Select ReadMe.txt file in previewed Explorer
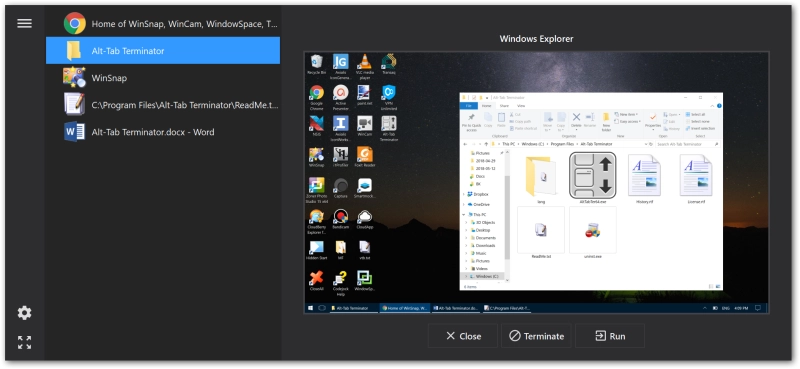 541,233
